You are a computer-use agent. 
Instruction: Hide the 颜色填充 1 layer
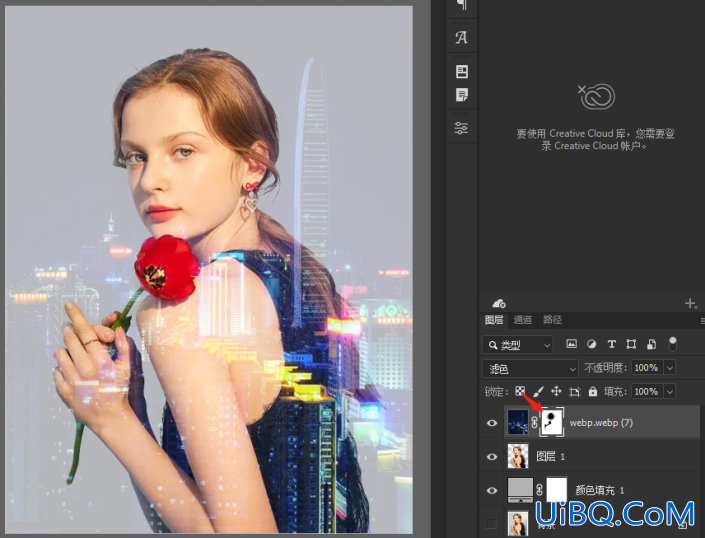click(492, 490)
